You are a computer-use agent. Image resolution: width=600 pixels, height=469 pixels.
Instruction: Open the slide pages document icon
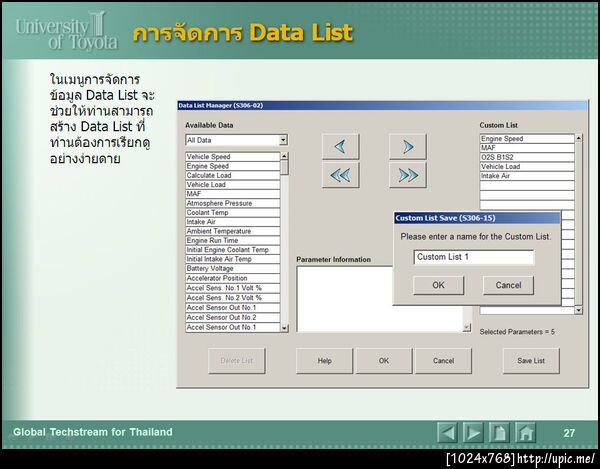[x=499, y=433]
